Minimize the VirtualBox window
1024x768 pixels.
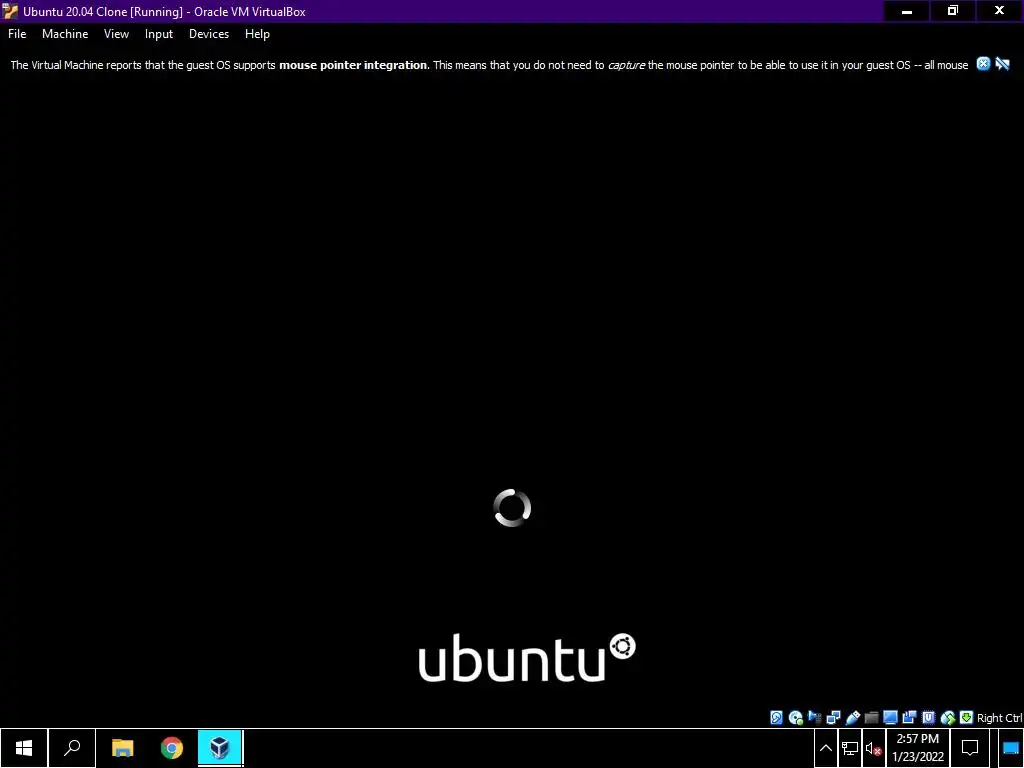(906, 11)
